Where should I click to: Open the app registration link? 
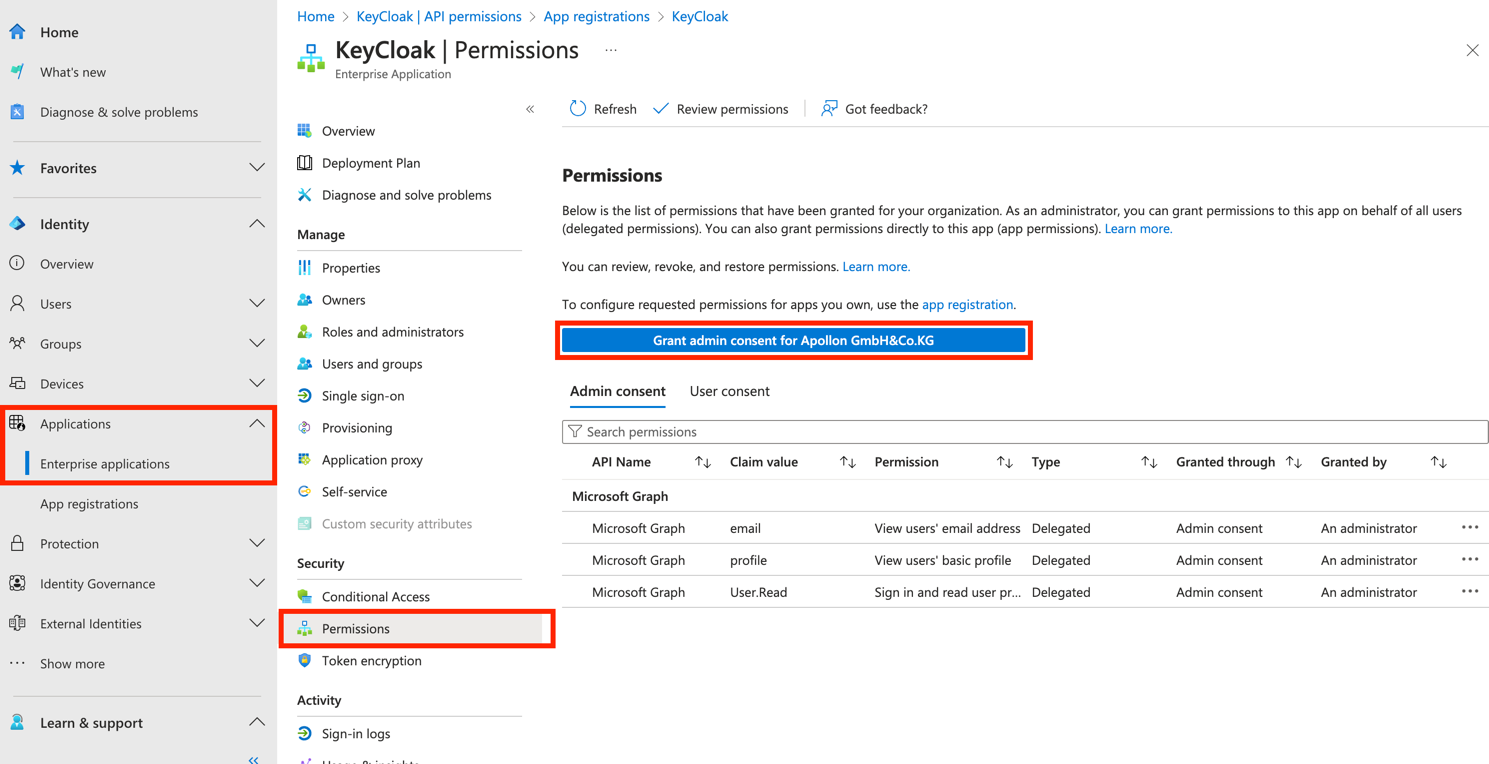(967, 305)
